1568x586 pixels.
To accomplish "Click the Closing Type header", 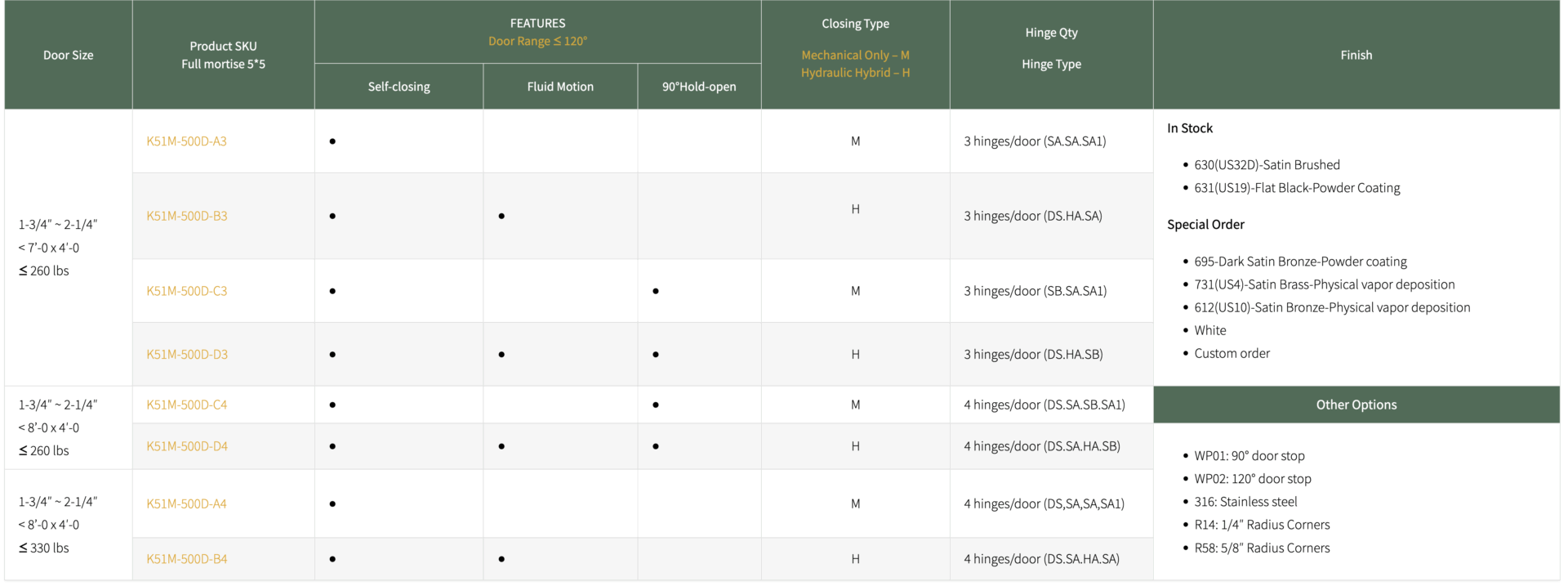I will tap(855, 24).
